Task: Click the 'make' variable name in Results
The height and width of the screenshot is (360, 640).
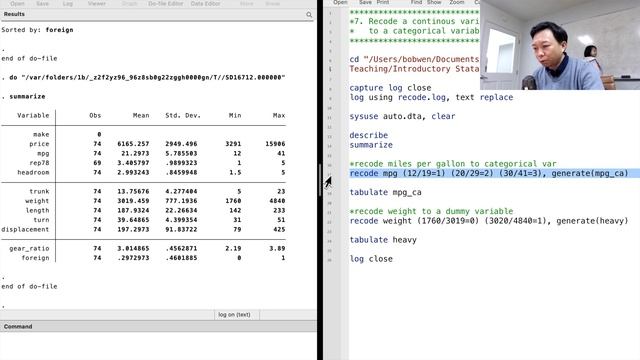Action: (41, 134)
